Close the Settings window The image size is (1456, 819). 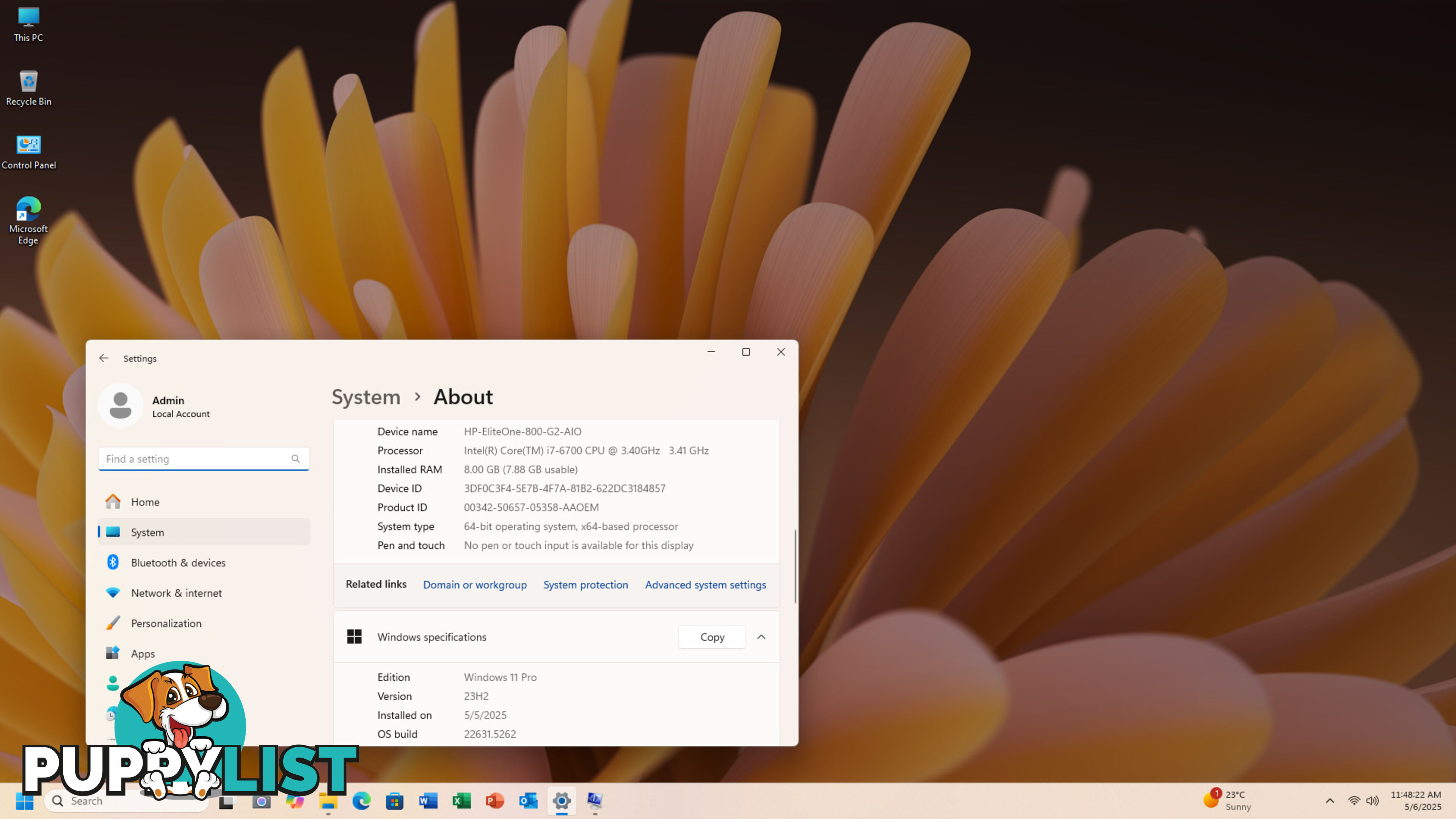click(x=781, y=351)
